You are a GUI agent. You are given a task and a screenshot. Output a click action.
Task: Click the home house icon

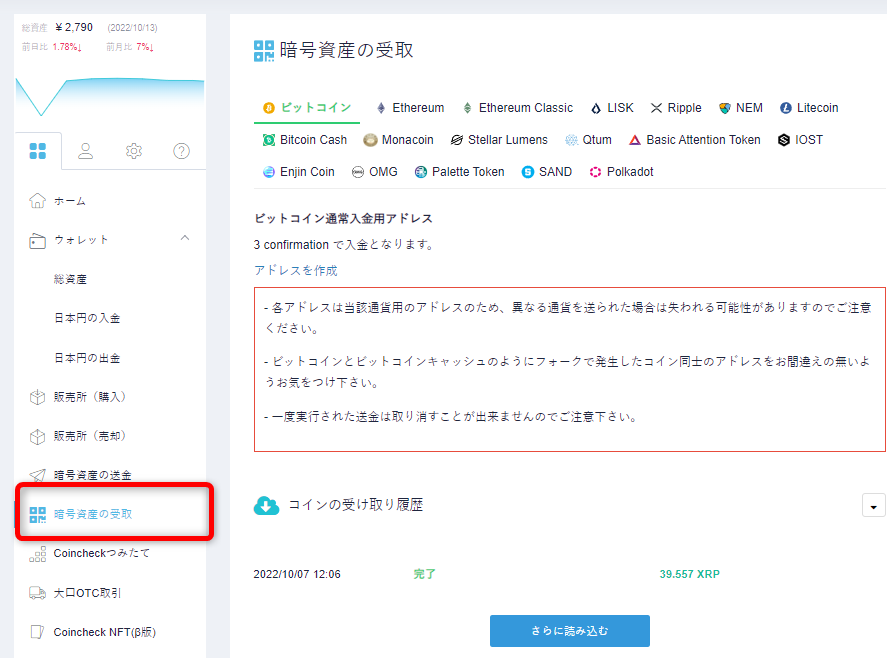(x=38, y=201)
